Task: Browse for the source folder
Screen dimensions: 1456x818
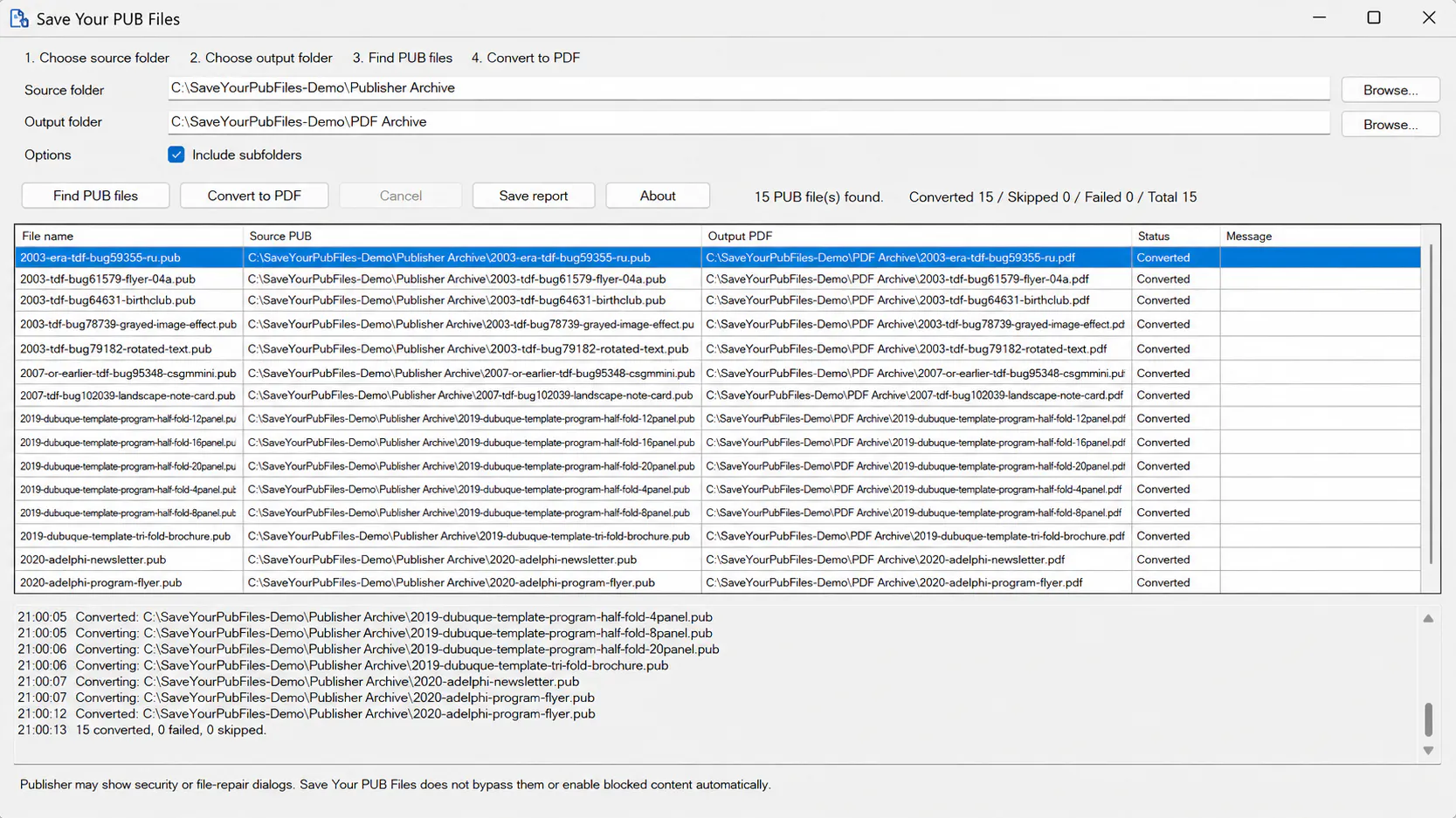Action: coord(1390,90)
